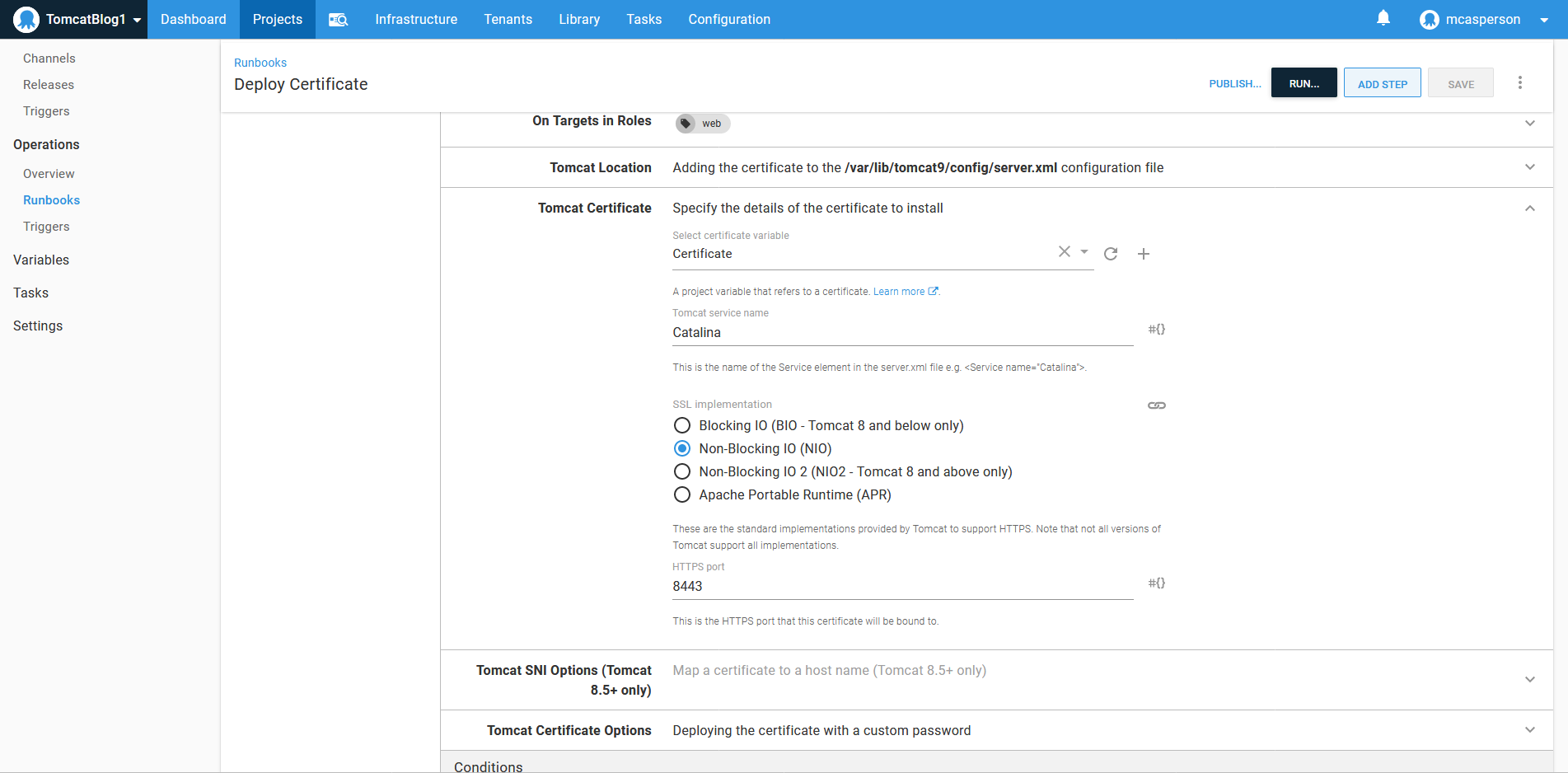1568x773 pixels.
Task: Click the SSL implementation chain link icon
Action: click(1157, 405)
